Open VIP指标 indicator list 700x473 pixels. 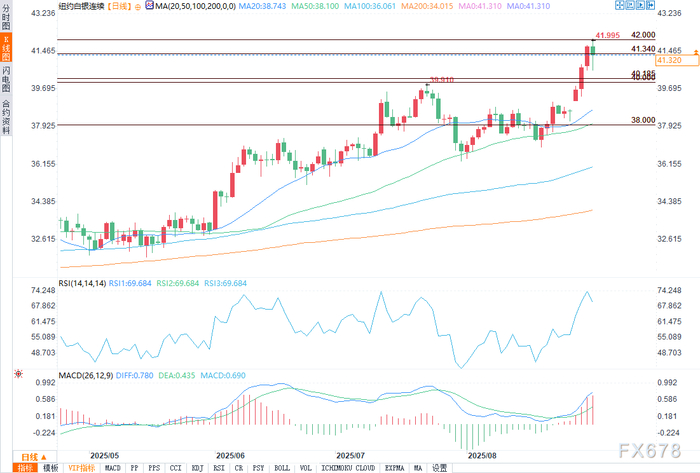coord(82,468)
